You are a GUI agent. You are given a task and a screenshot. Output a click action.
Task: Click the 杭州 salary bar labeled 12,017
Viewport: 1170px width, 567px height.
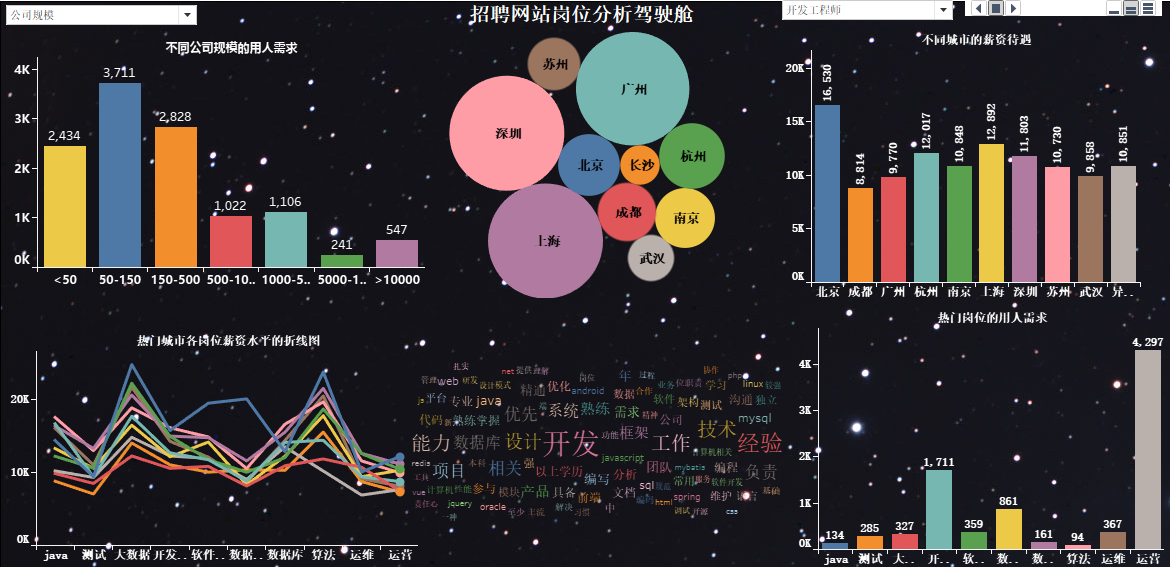point(926,217)
